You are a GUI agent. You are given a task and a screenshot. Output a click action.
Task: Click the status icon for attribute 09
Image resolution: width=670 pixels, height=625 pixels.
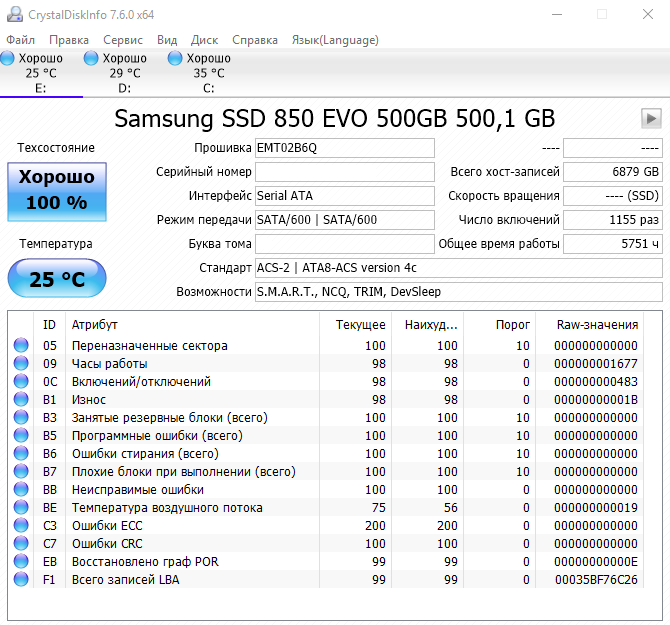[21, 363]
